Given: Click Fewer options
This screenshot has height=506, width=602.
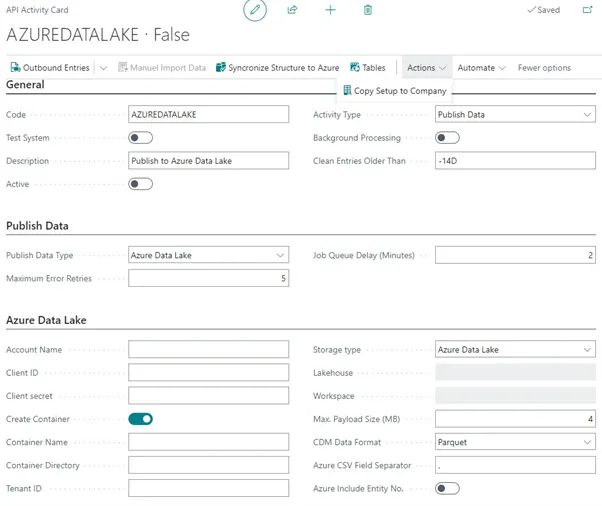Looking at the screenshot, I should 544,68.
